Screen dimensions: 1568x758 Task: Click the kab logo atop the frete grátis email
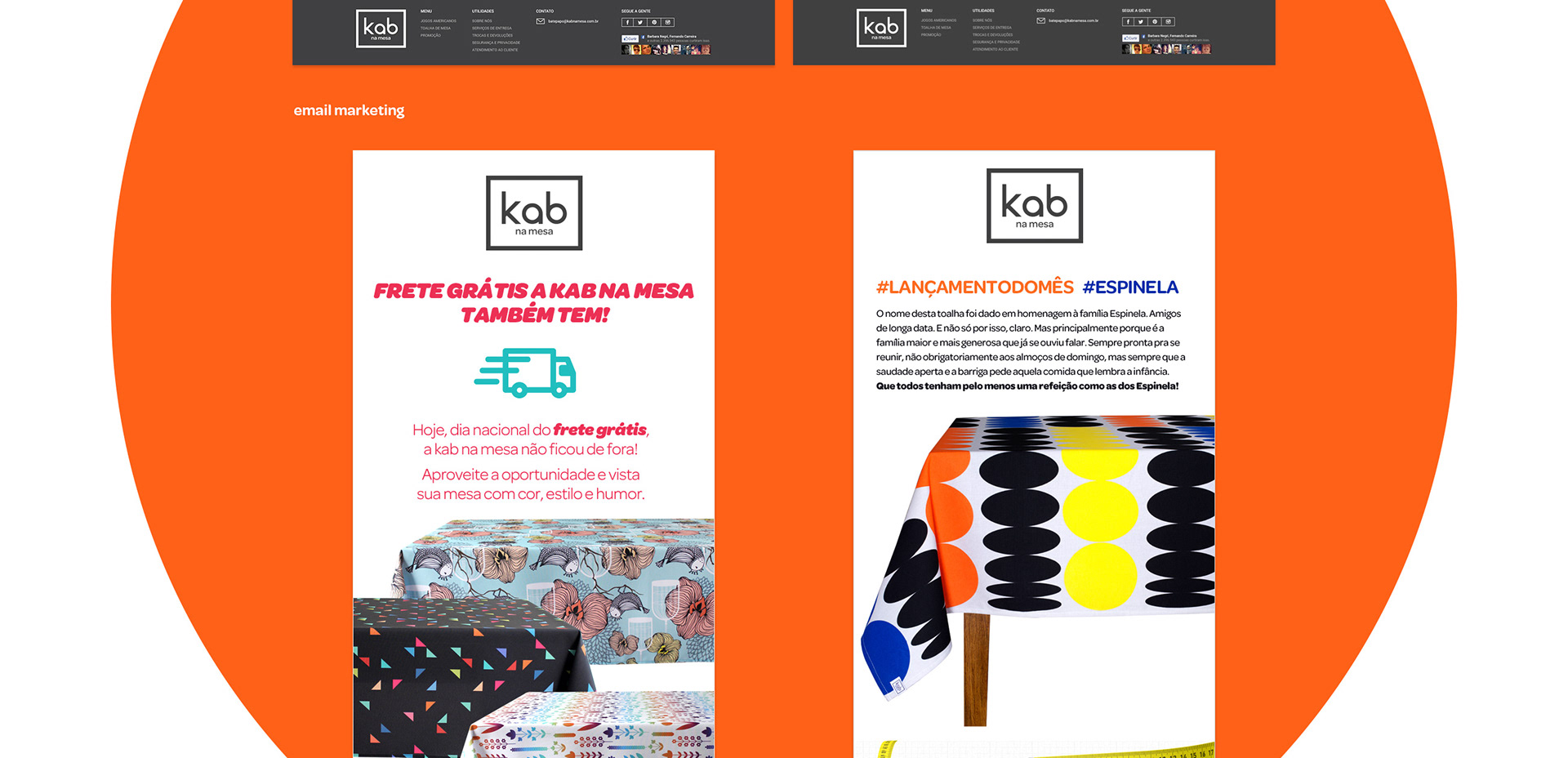[x=534, y=212]
